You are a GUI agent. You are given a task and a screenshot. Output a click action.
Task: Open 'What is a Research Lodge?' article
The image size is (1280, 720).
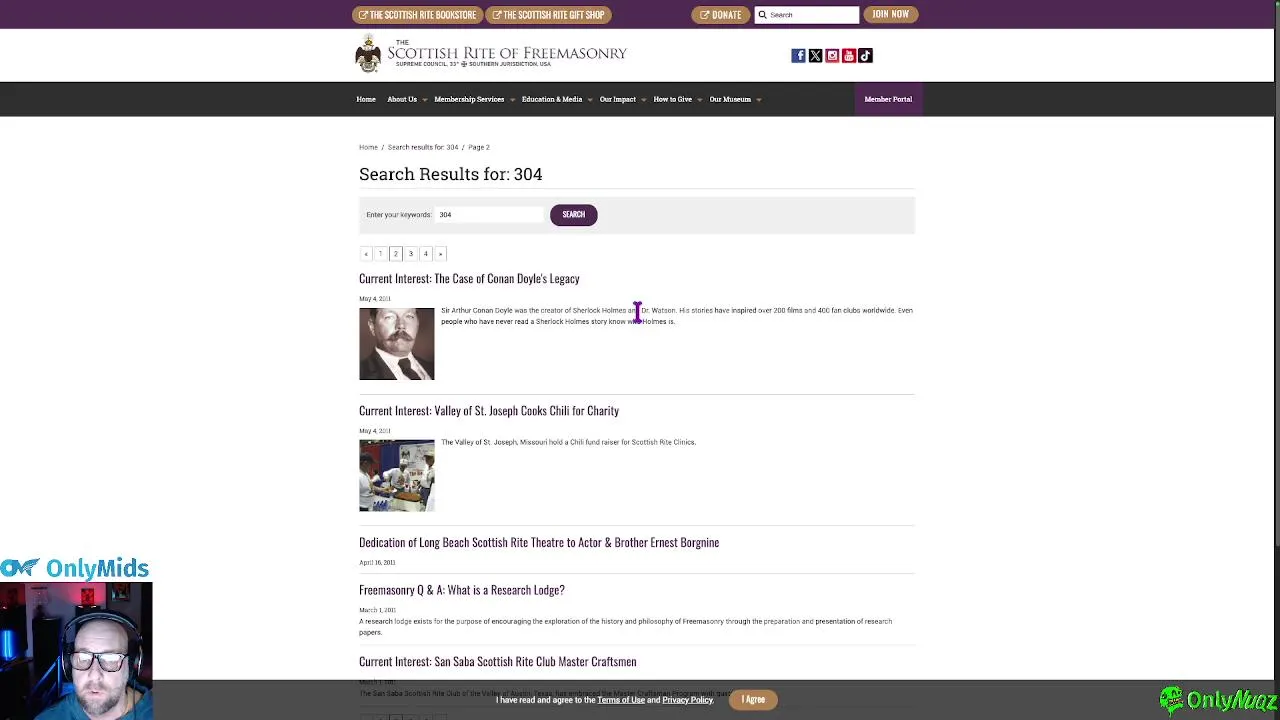[x=462, y=590]
